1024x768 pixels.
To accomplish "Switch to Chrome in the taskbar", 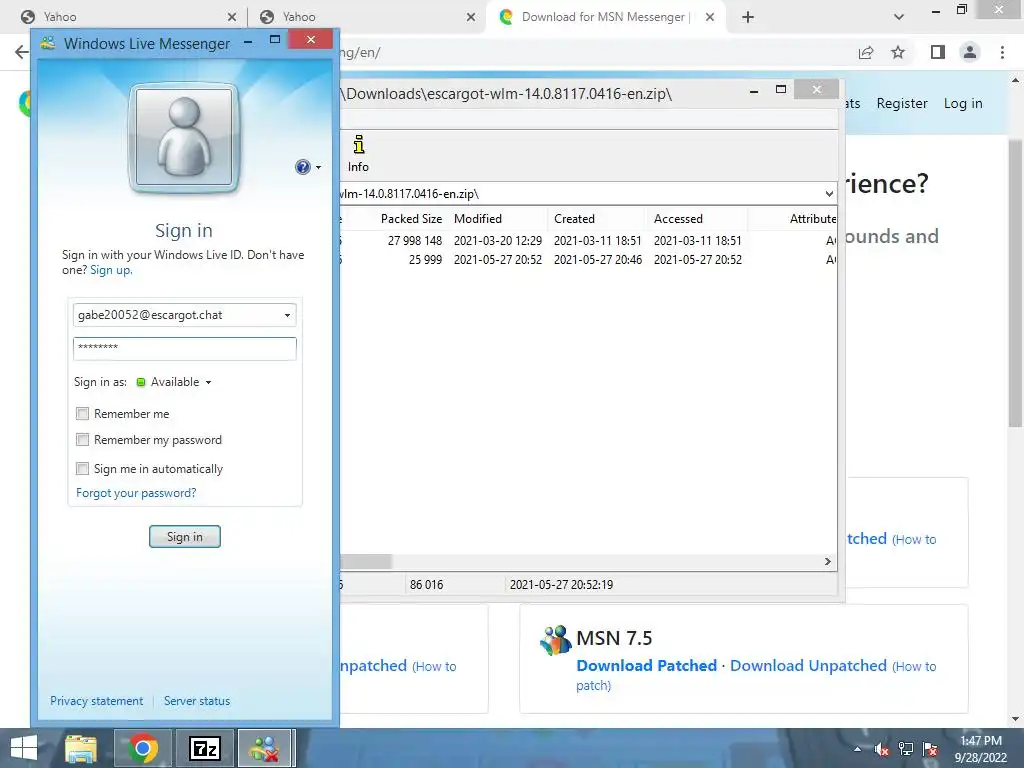I will pos(143,748).
